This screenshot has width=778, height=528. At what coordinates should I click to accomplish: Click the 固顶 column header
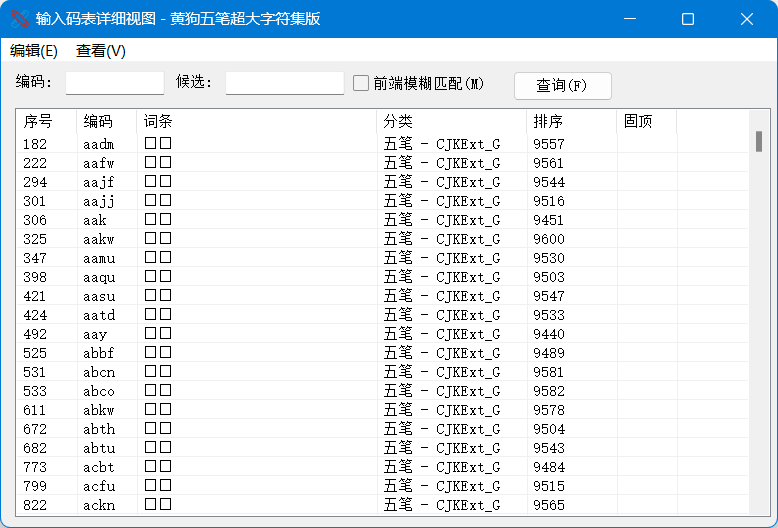click(646, 121)
